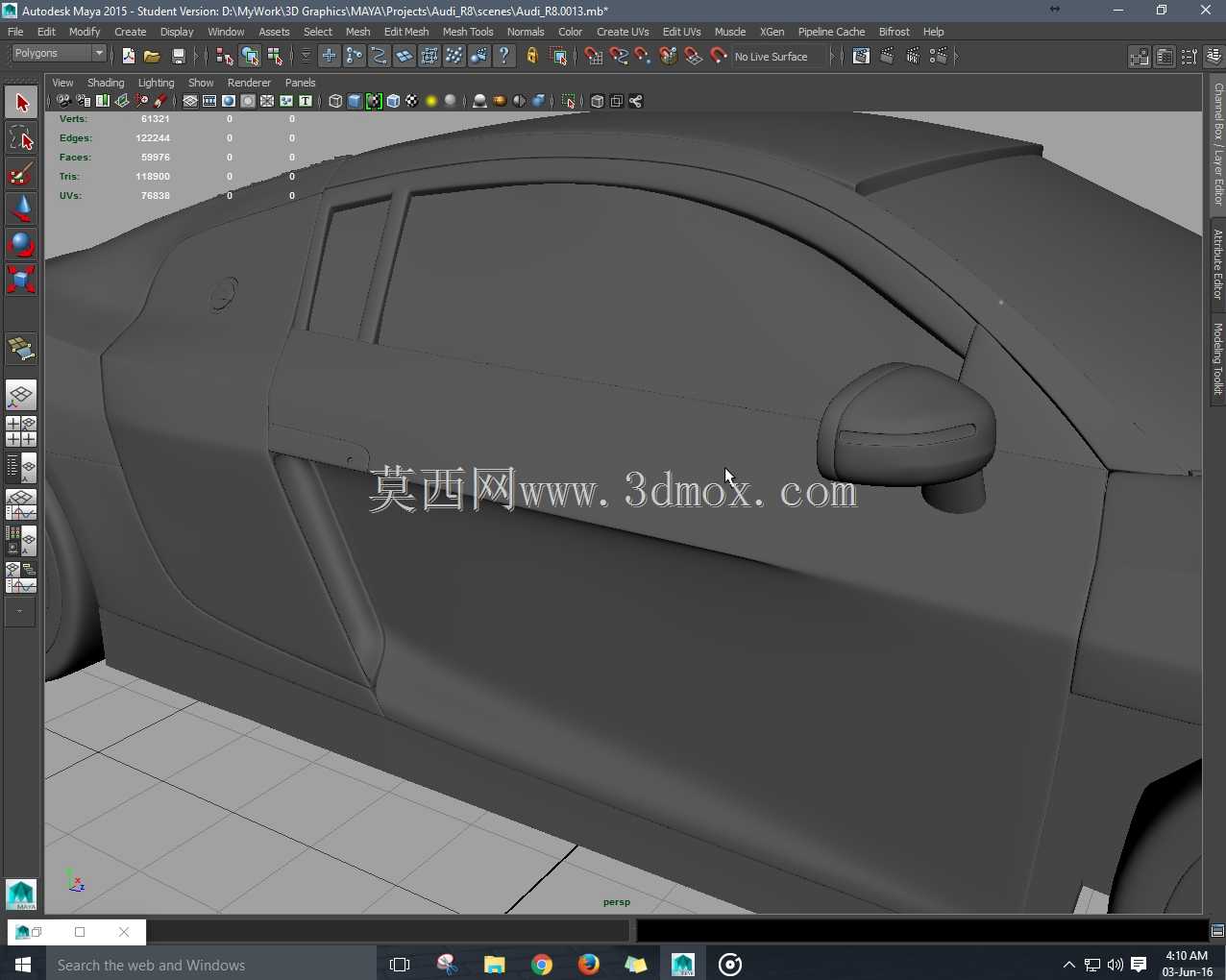Select by object type mode
The width and height of the screenshot is (1226, 980).
[x=250, y=57]
